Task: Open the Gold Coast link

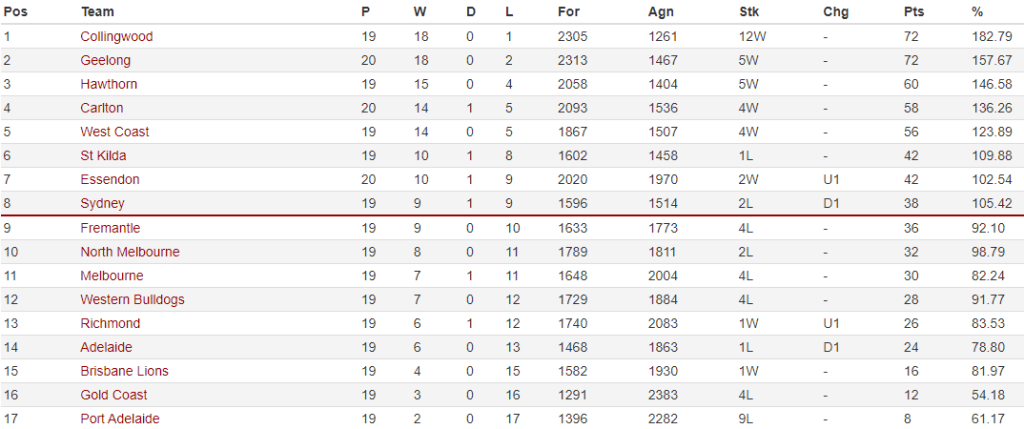Action: point(114,395)
